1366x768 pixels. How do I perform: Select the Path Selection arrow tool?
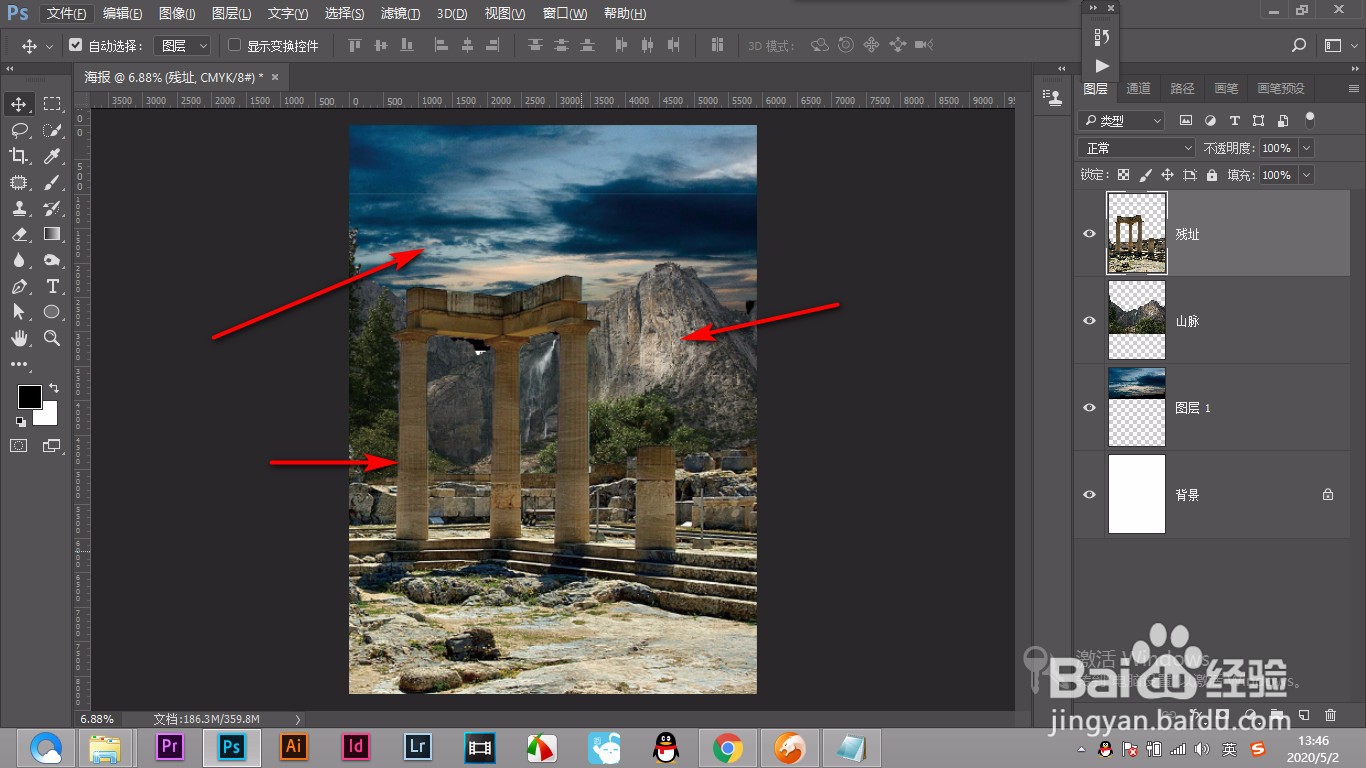coord(19,312)
